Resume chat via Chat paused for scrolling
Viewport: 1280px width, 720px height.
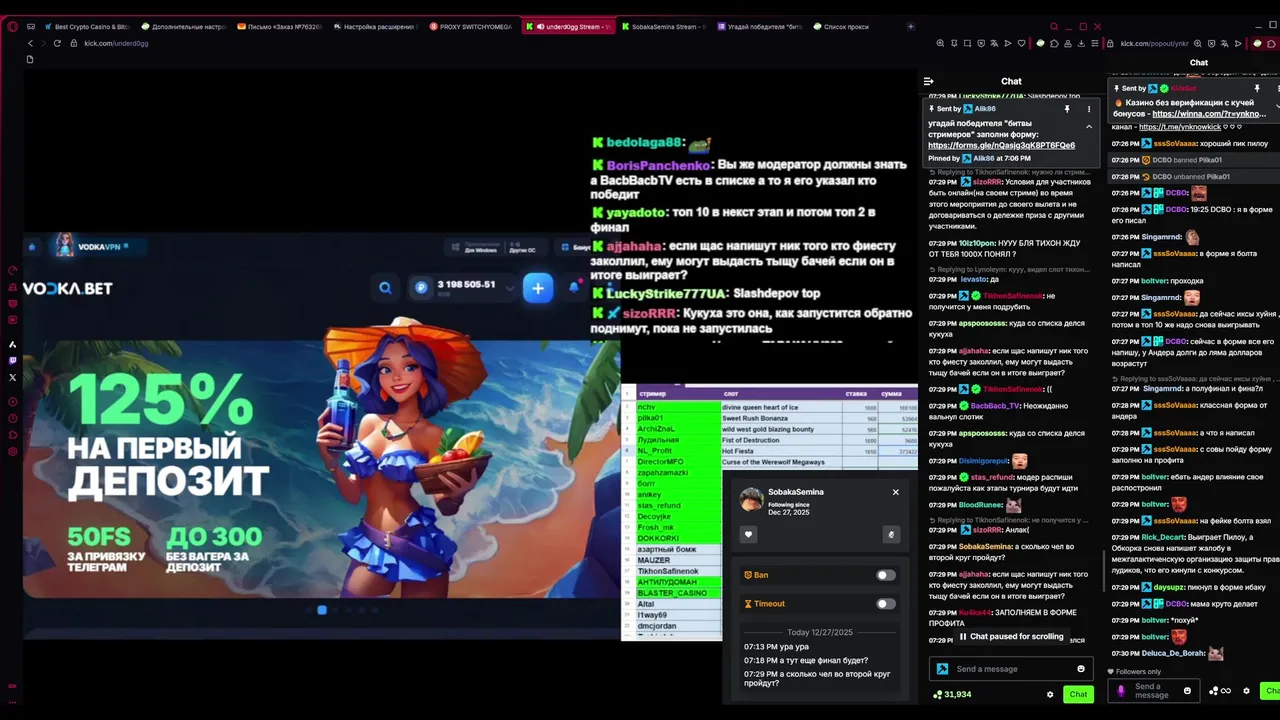[x=1011, y=637]
